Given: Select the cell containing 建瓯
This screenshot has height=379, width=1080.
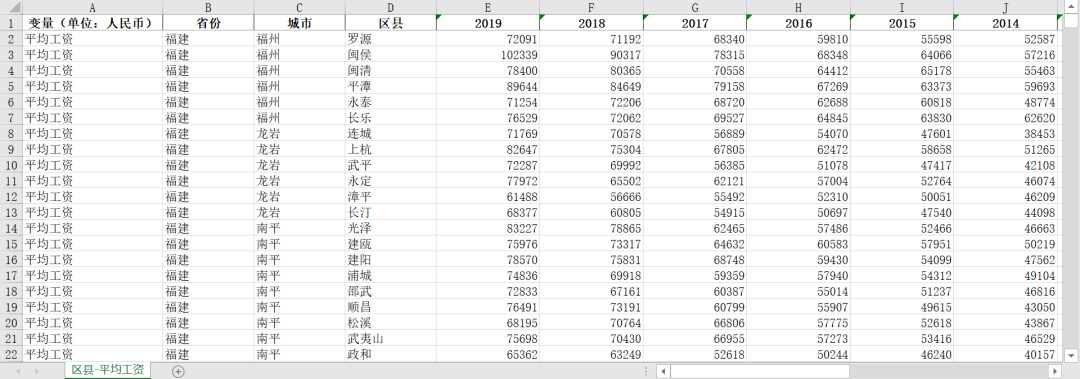Looking at the screenshot, I should coord(391,244).
